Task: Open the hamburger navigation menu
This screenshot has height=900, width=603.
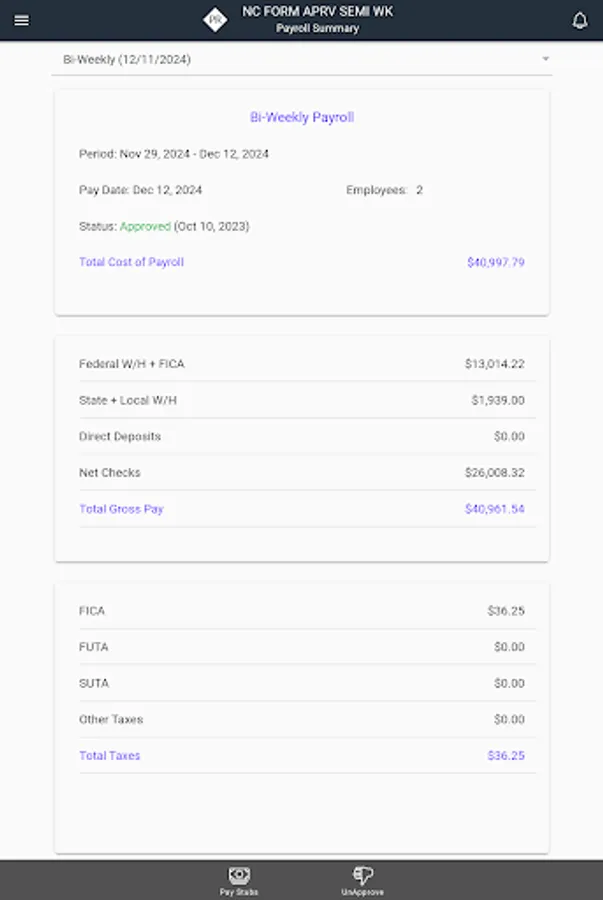Action: click(x=22, y=20)
